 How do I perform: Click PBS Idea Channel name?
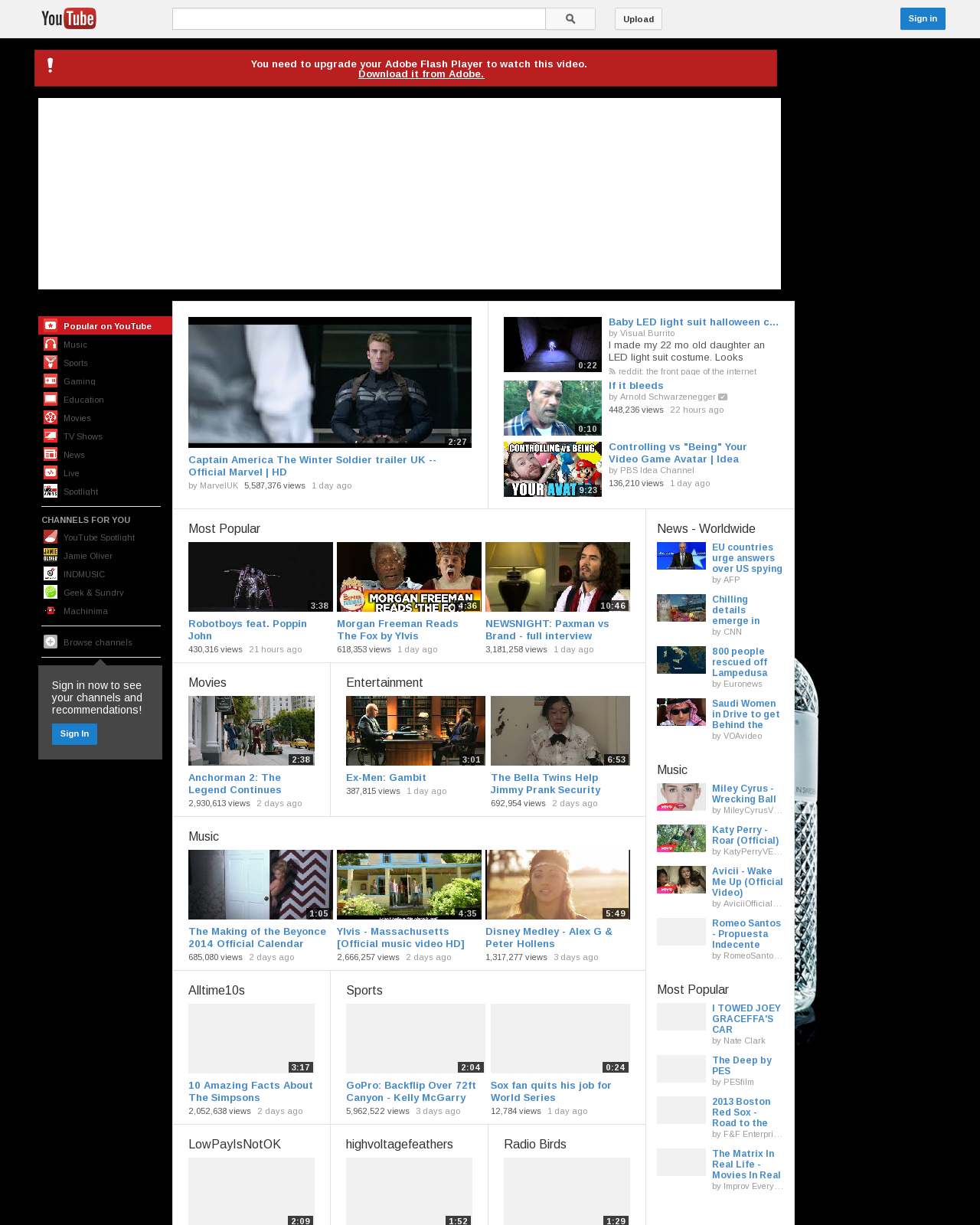(657, 470)
